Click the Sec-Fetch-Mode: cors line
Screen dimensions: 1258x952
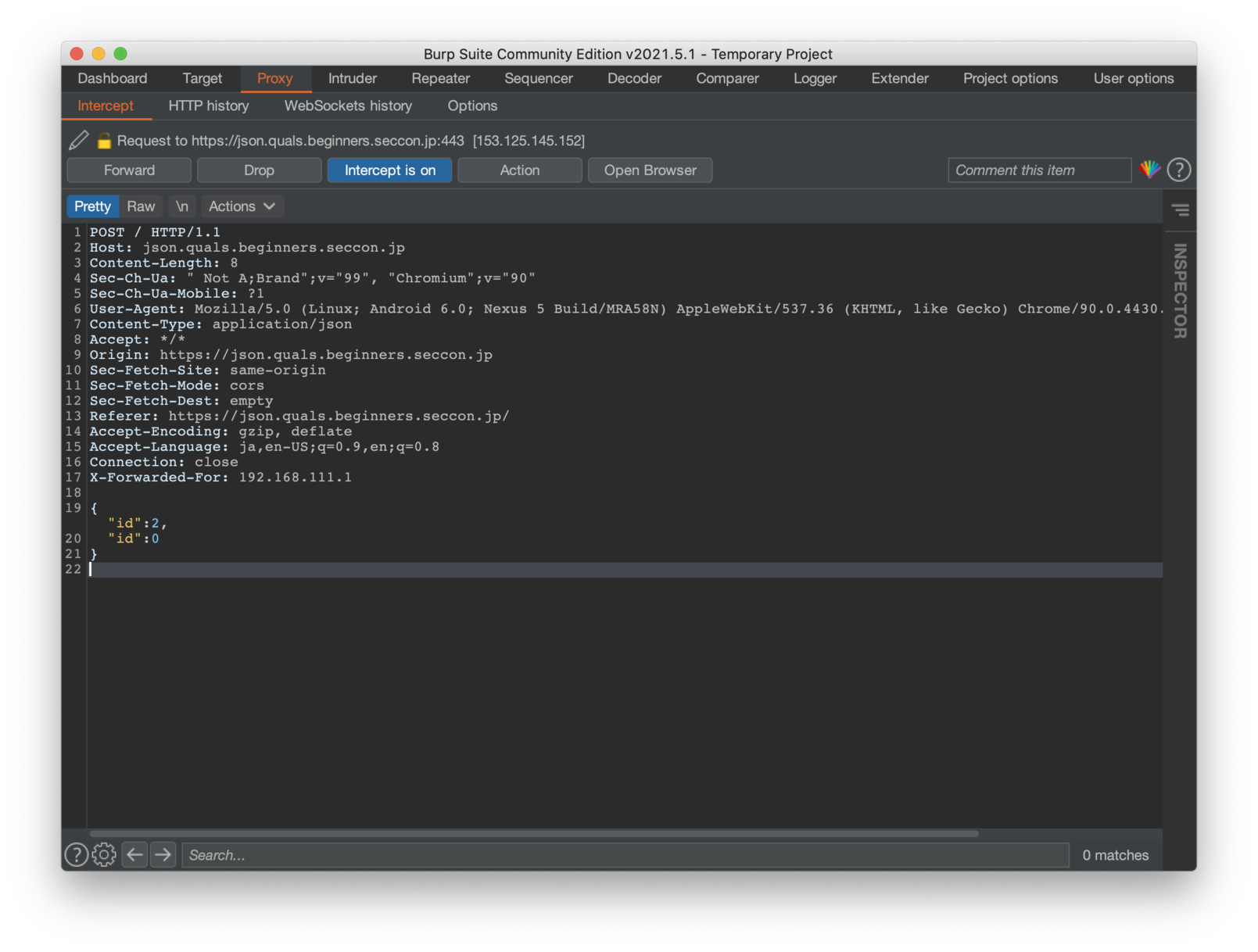[x=177, y=385]
